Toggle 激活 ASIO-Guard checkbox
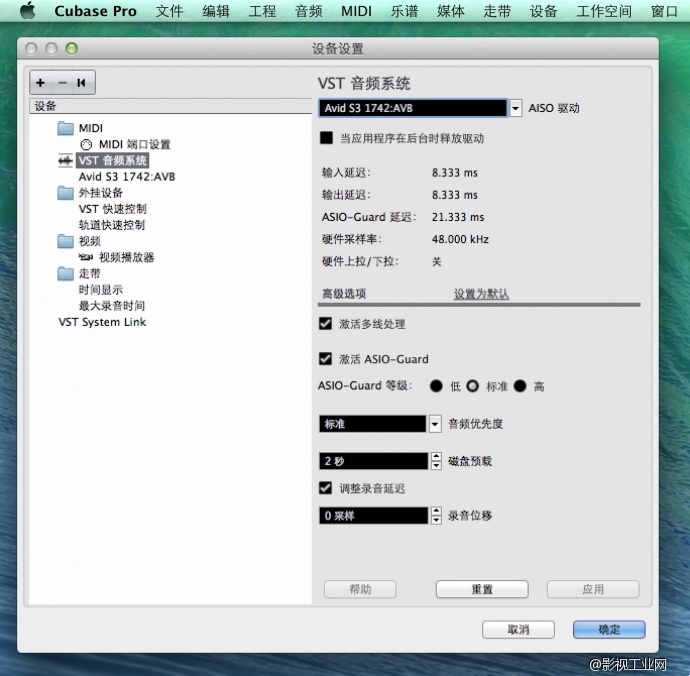Viewport: 690px width, 676px height. coord(326,359)
